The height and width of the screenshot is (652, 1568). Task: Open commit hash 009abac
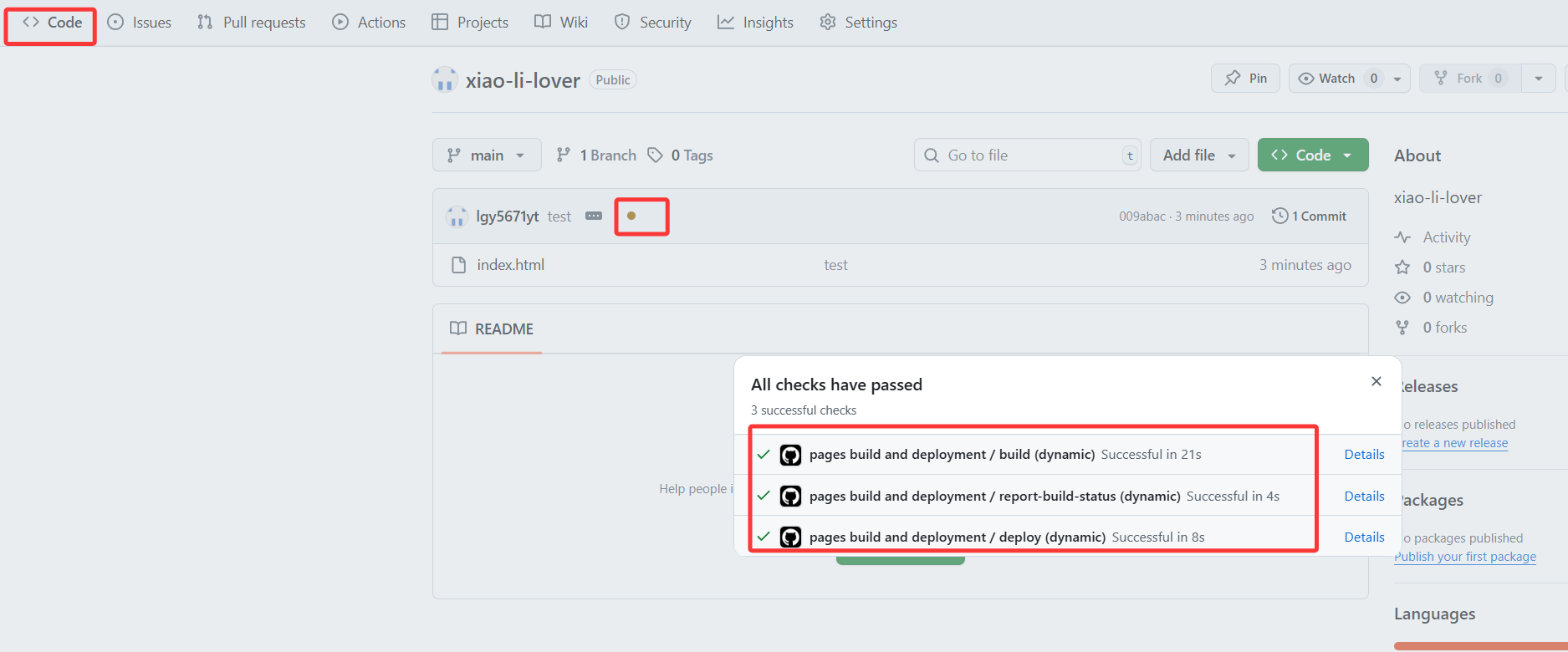click(x=1142, y=216)
